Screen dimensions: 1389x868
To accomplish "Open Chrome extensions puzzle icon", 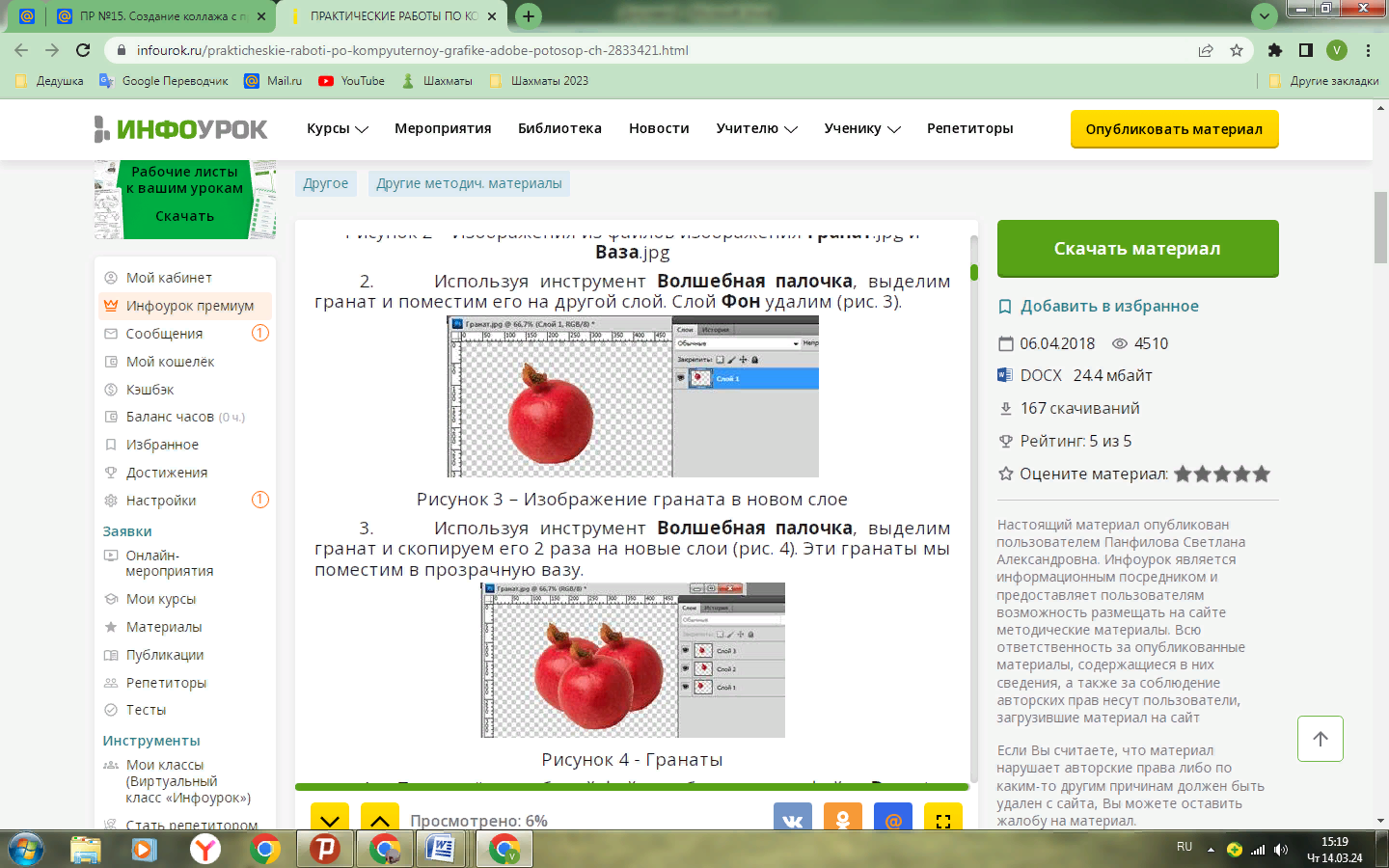I will (x=1275, y=50).
